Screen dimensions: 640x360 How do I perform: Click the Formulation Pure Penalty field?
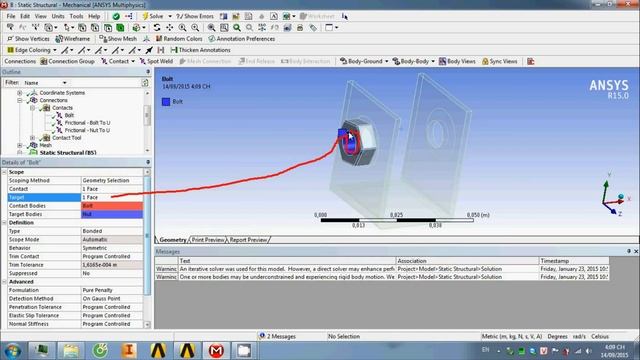pyautogui.click(x=112, y=290)
